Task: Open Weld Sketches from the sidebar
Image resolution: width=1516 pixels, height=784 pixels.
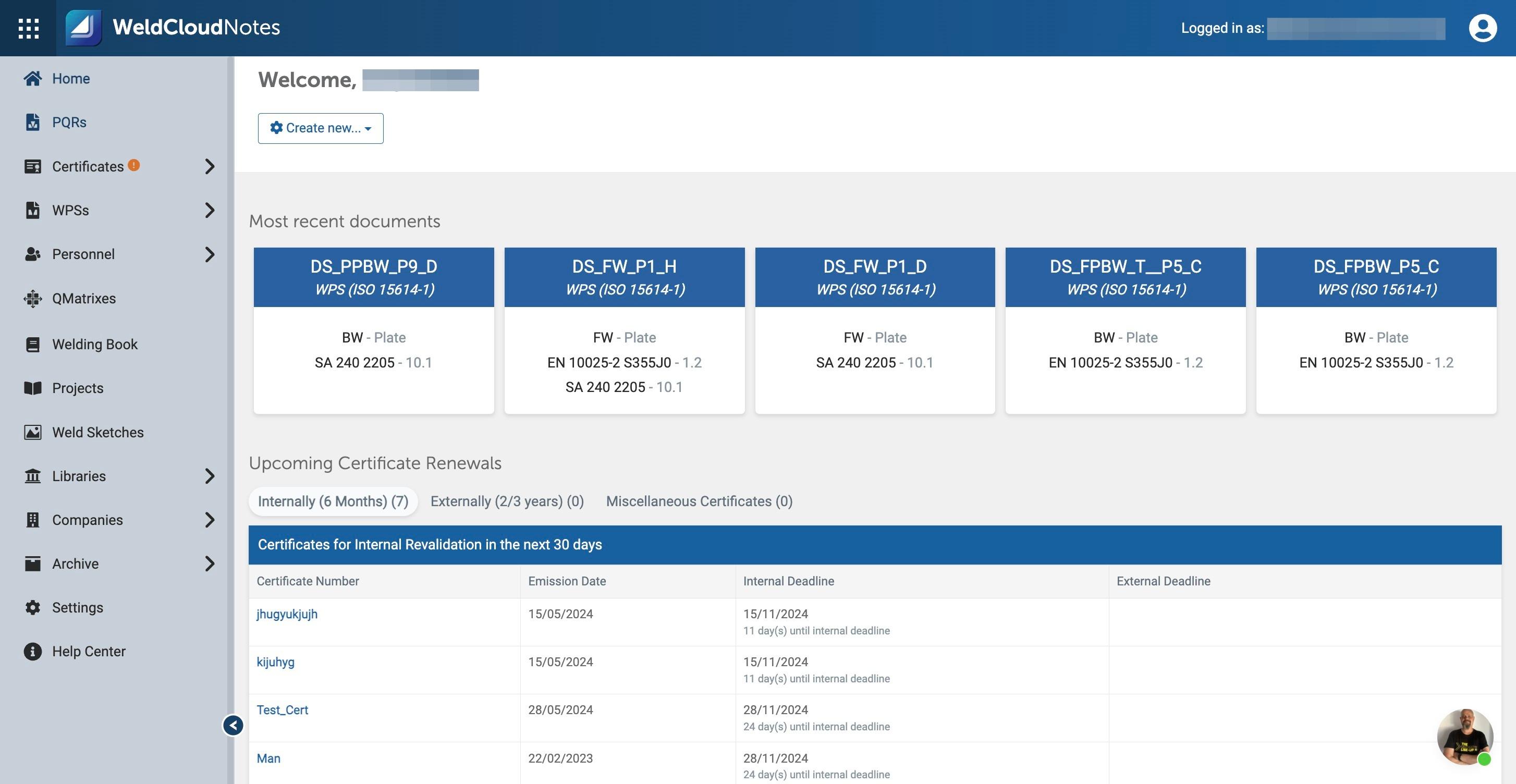Action: tap(97, 432)
